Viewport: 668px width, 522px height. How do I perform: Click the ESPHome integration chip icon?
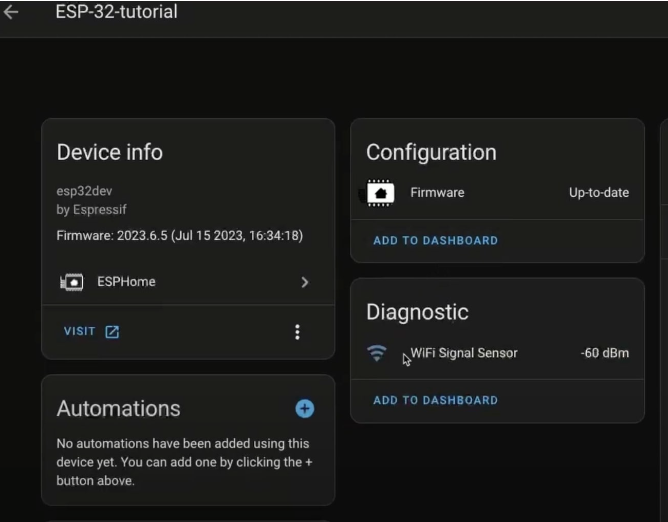pos(72,282)
